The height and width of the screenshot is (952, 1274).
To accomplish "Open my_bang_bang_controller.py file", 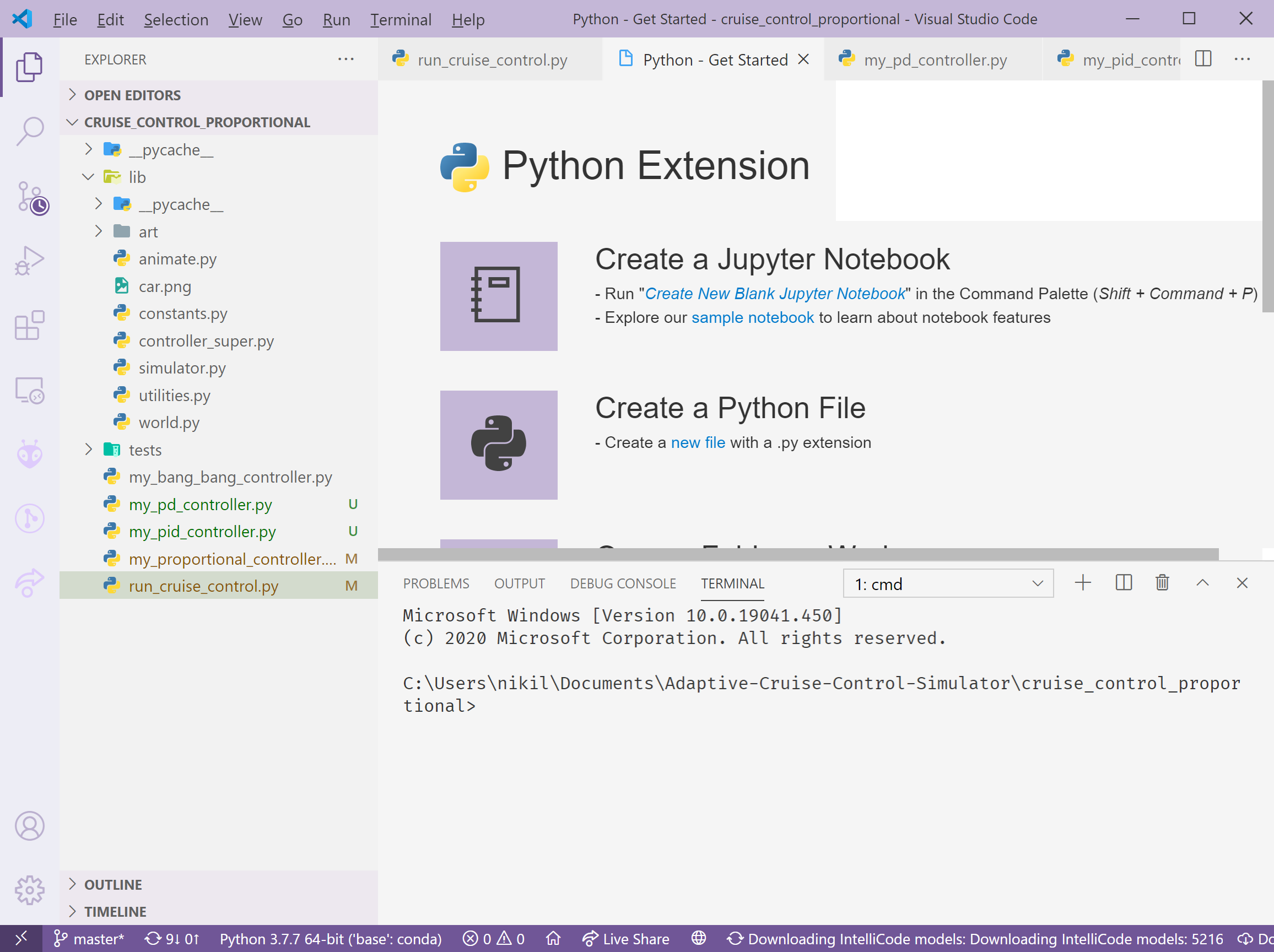I will pyautogui.click(x=219, y=477).
